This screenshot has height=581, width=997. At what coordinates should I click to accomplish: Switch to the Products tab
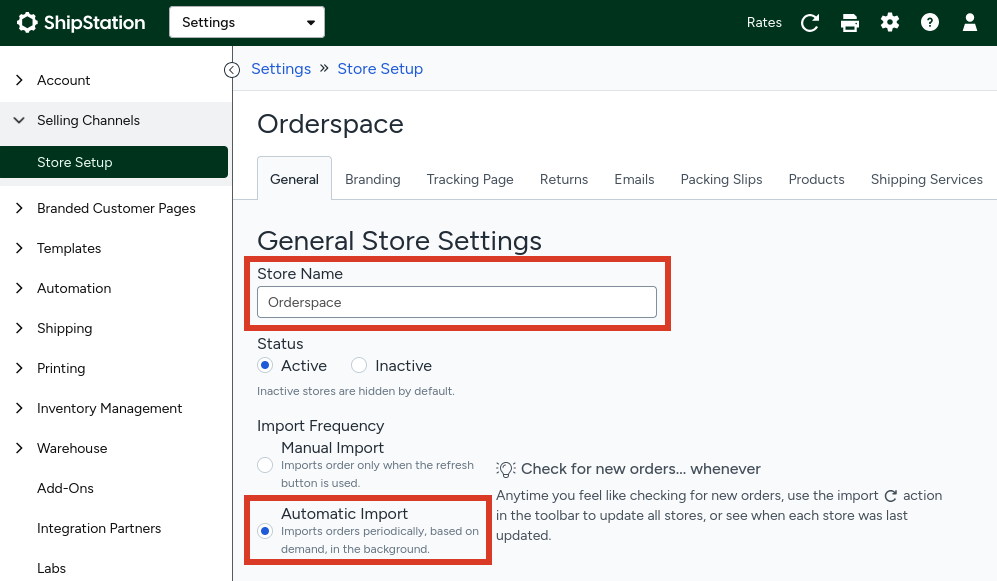816,179
